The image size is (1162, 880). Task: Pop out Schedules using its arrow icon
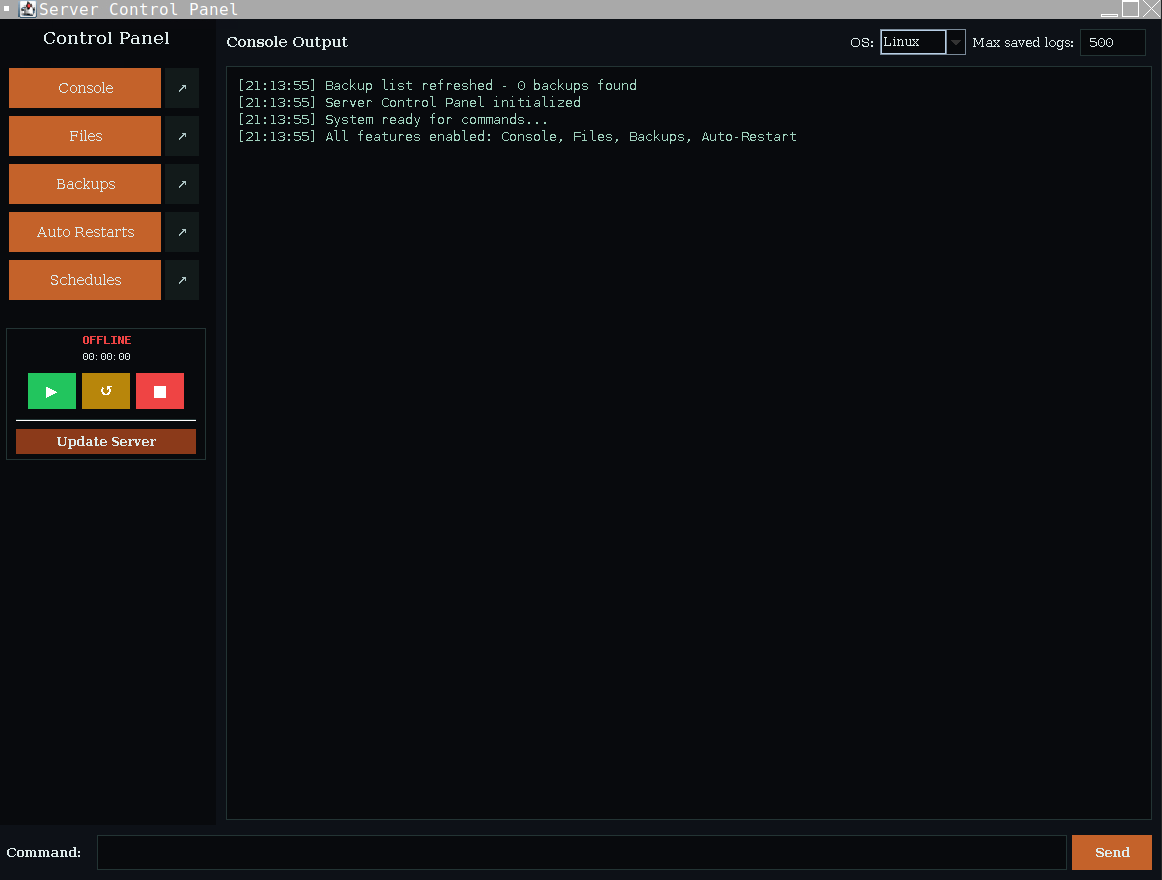click(183, 280)
